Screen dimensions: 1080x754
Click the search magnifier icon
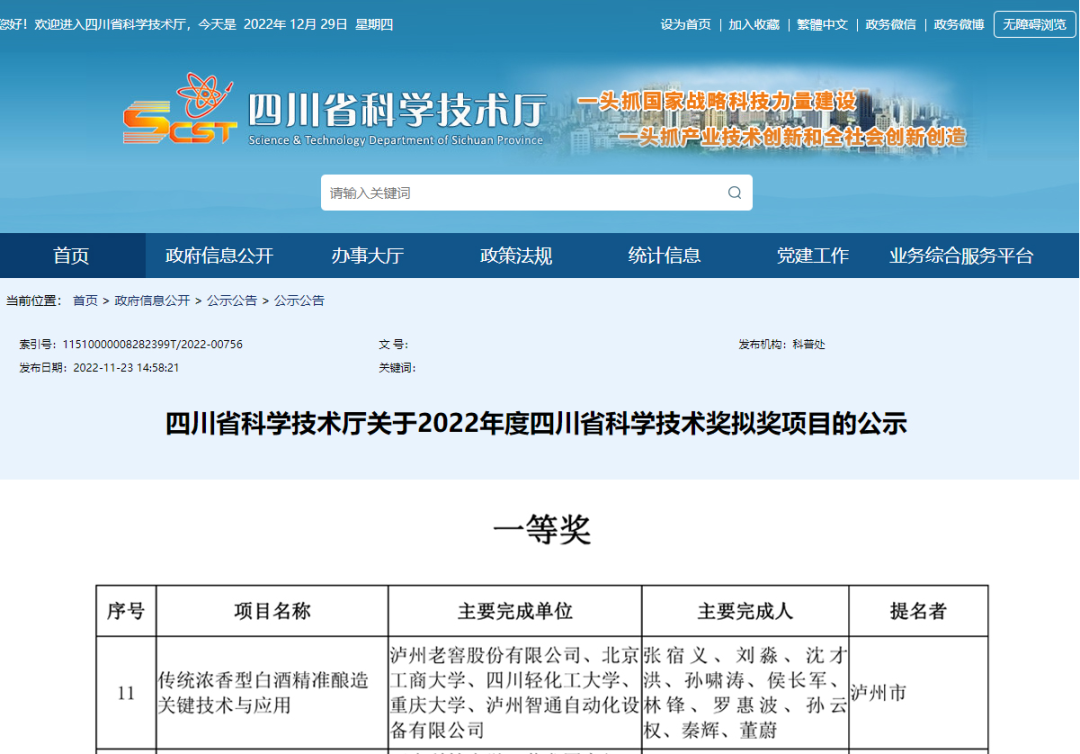(735, 192)
